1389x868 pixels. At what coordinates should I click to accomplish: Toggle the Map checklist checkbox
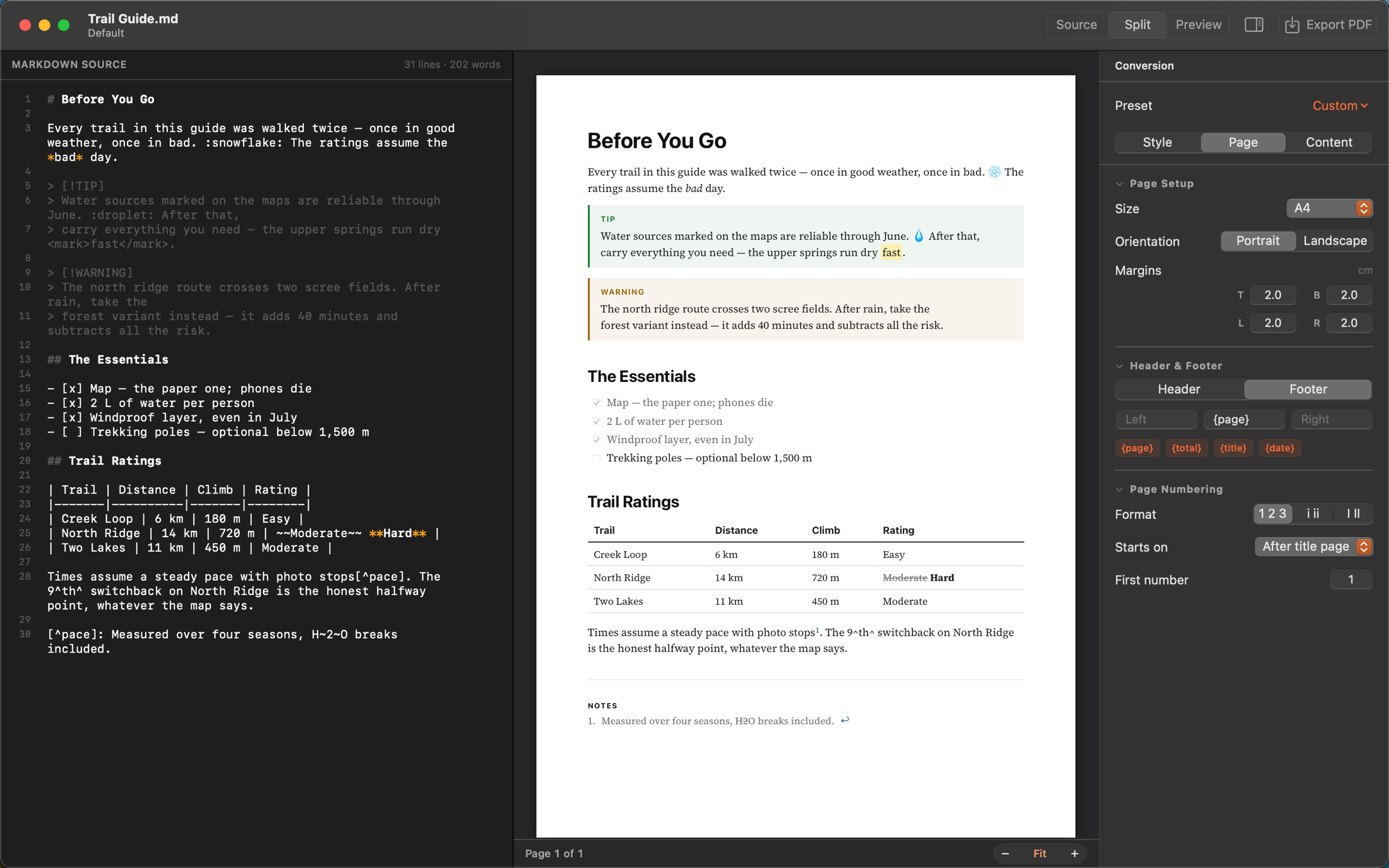[596, 403]
